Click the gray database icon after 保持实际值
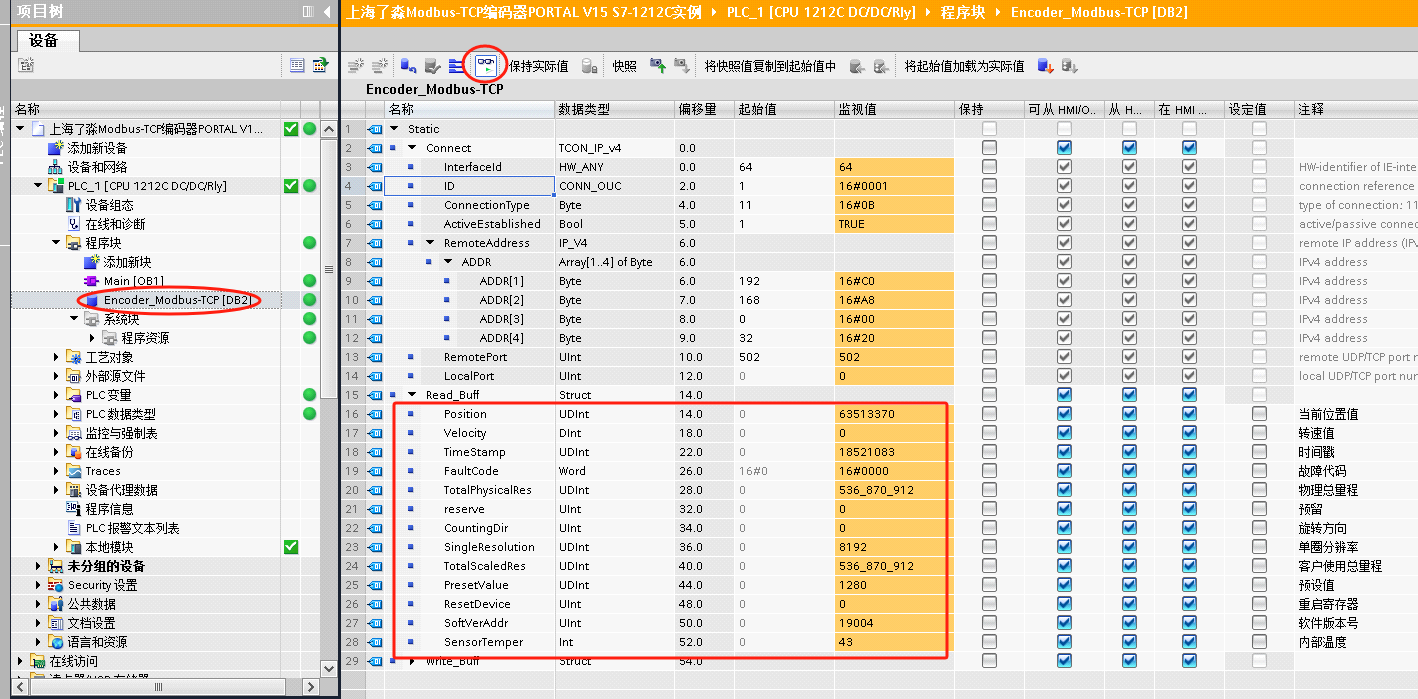Image resolution: width=1418 pixels, height=699 pixels. tap(590, 66)
